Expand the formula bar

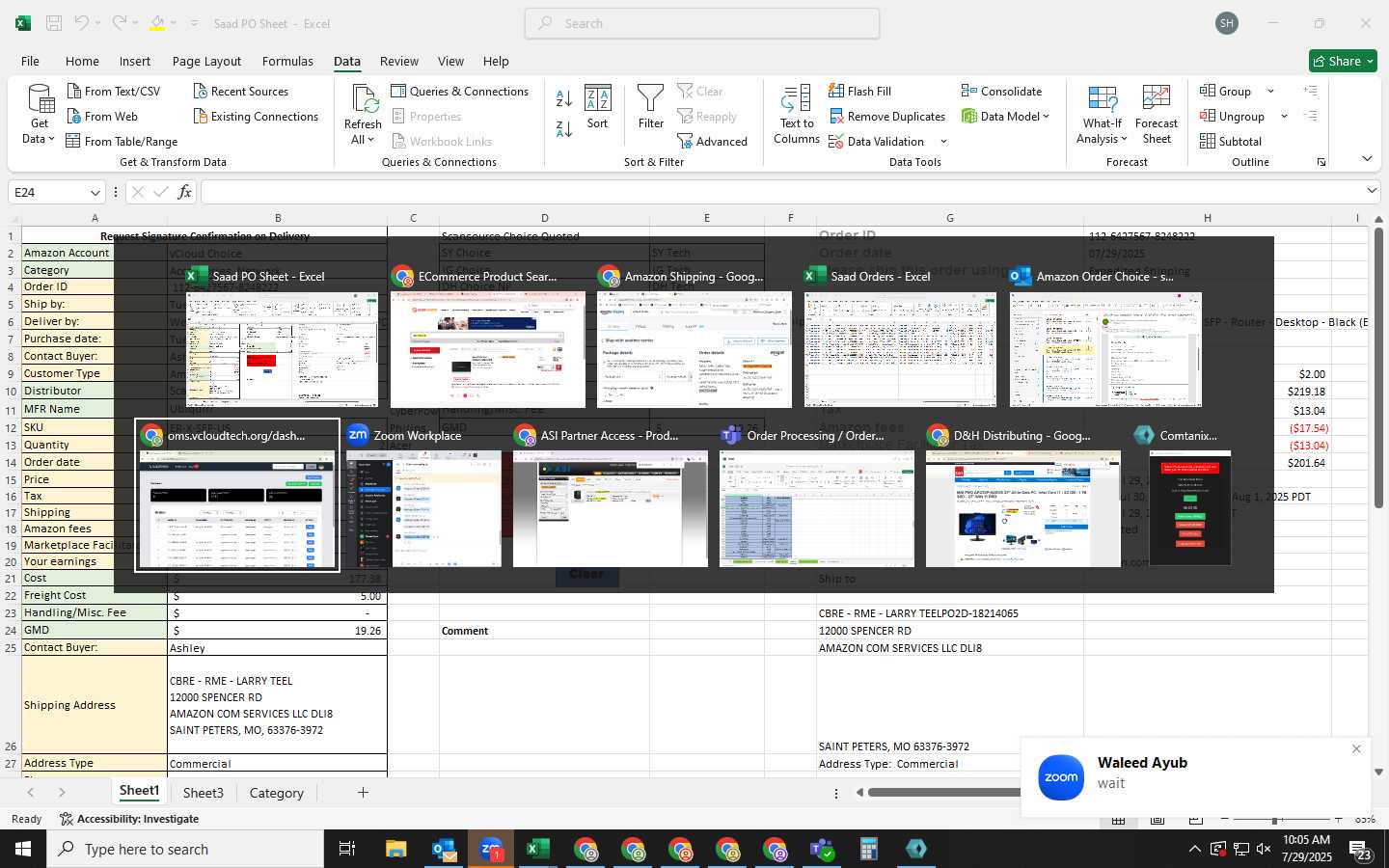tap(1372, 191)
